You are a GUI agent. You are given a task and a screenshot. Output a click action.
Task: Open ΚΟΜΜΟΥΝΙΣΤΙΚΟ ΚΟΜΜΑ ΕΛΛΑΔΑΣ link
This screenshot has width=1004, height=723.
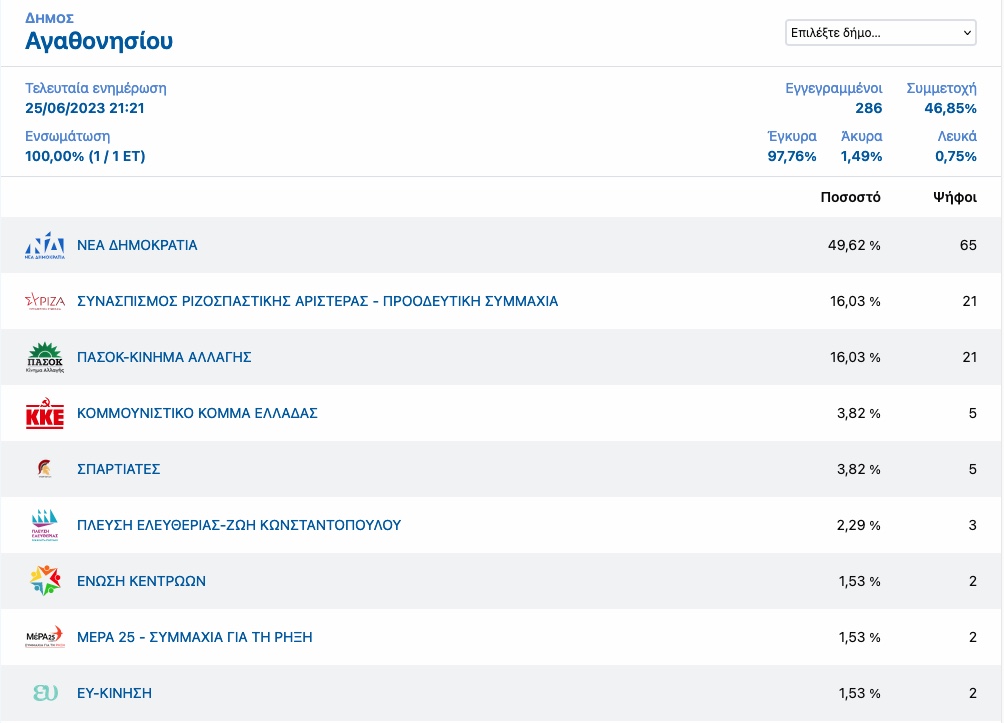tap(197, 413)
